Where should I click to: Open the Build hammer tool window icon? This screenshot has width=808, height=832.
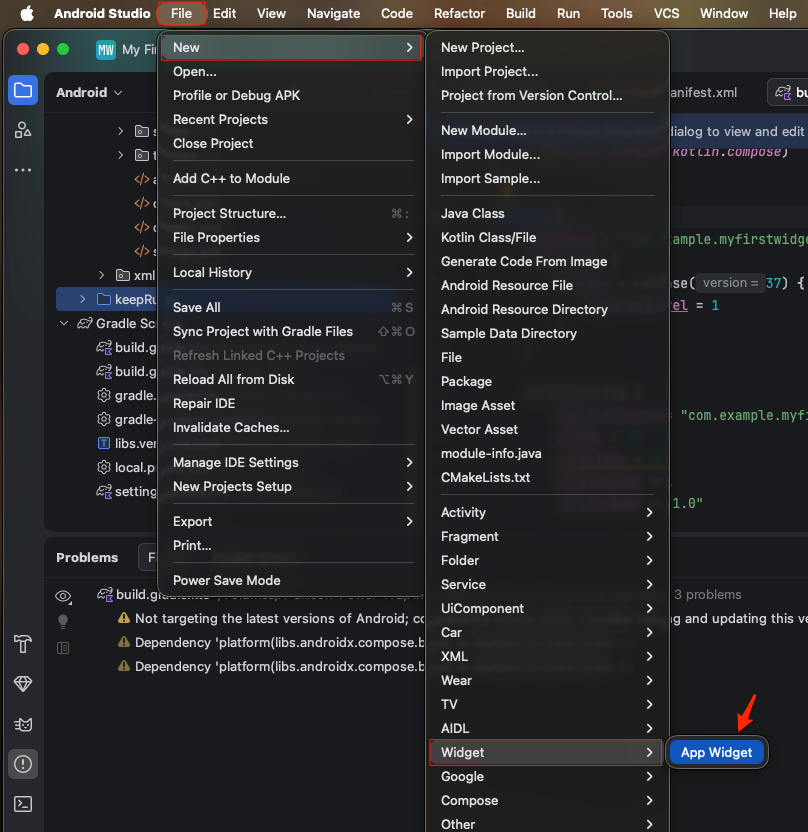23,644
